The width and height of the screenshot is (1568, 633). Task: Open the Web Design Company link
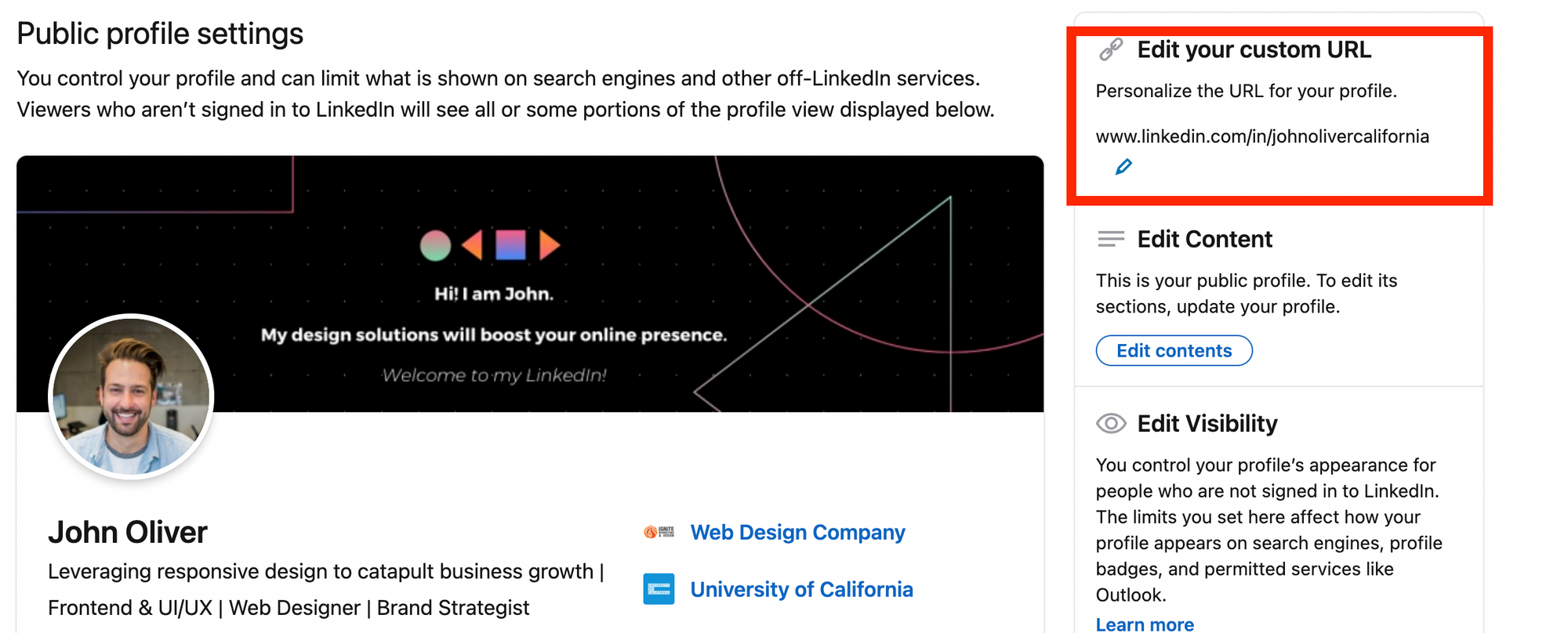coord(797,532)
